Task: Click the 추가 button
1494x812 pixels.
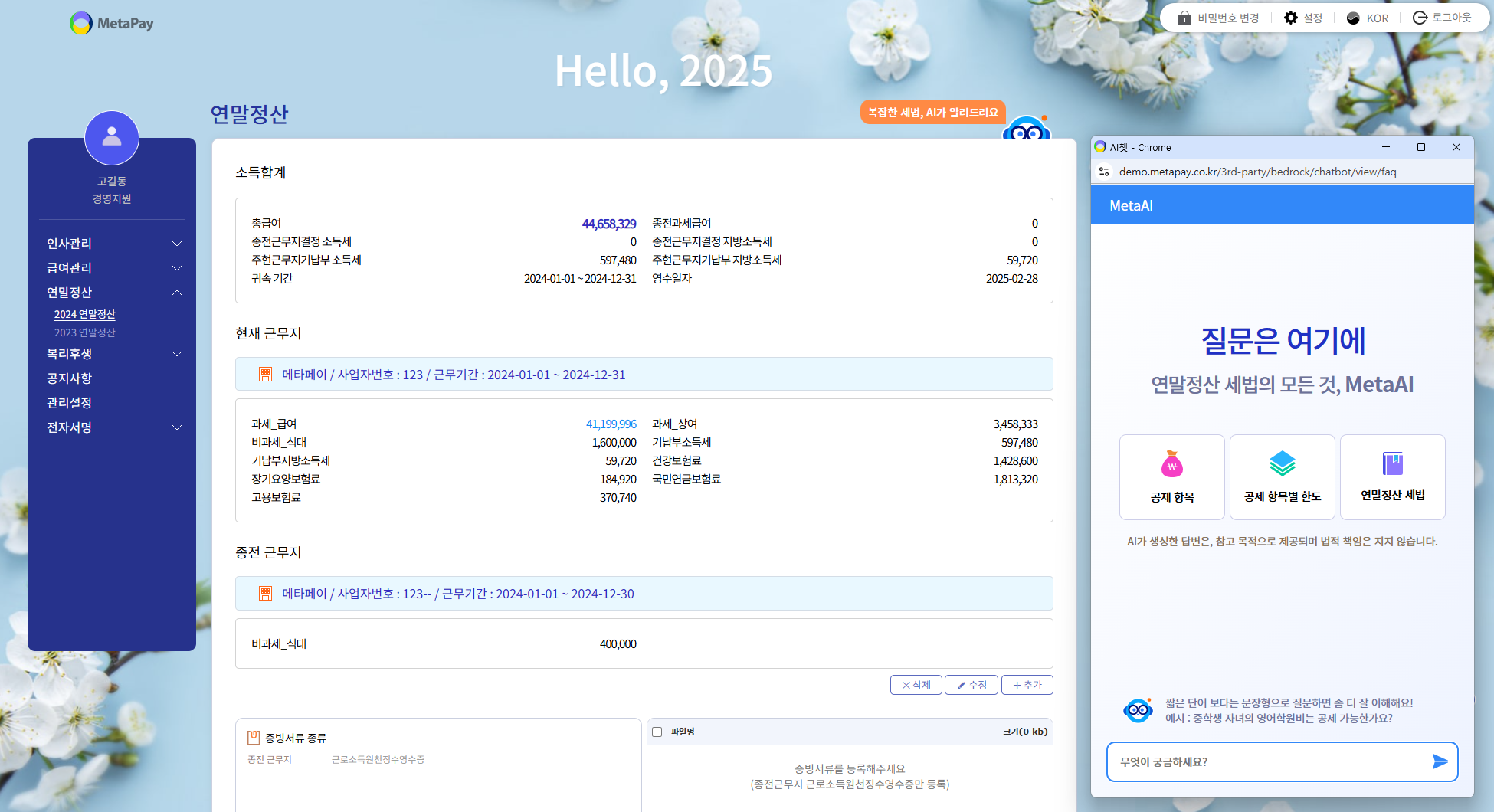Action: point(1027,685)
